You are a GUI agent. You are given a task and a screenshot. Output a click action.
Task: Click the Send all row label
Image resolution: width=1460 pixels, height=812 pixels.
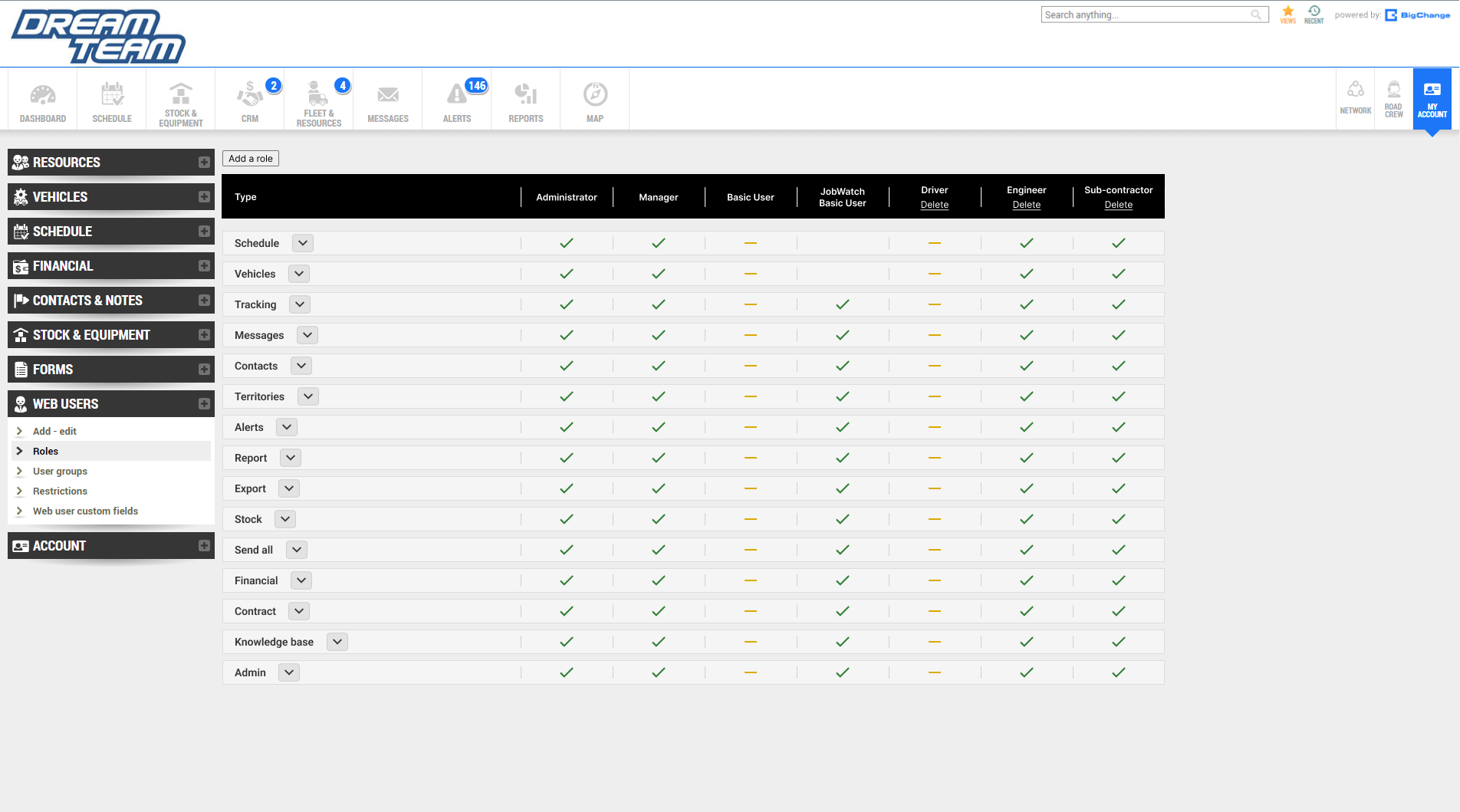click(x=254, y=550)
